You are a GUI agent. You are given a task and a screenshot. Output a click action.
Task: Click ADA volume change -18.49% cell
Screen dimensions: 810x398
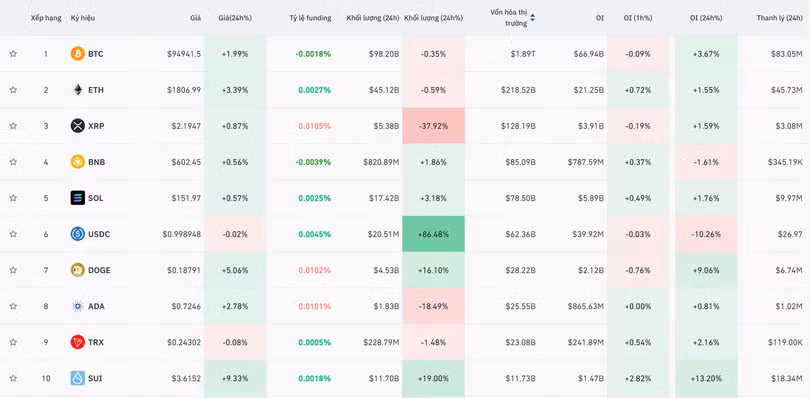[x=433, y=306]
